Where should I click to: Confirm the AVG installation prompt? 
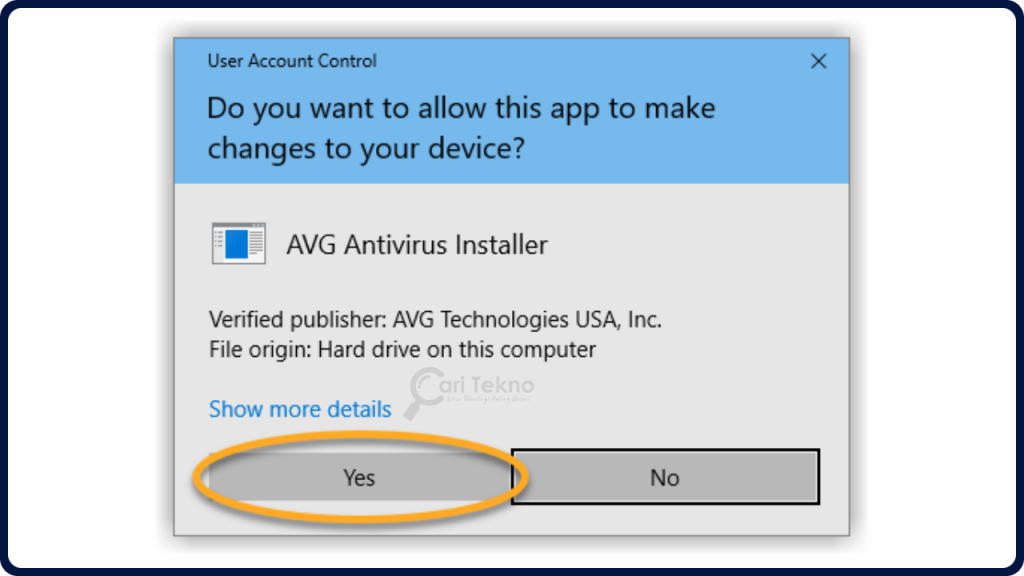pos(358,477)
